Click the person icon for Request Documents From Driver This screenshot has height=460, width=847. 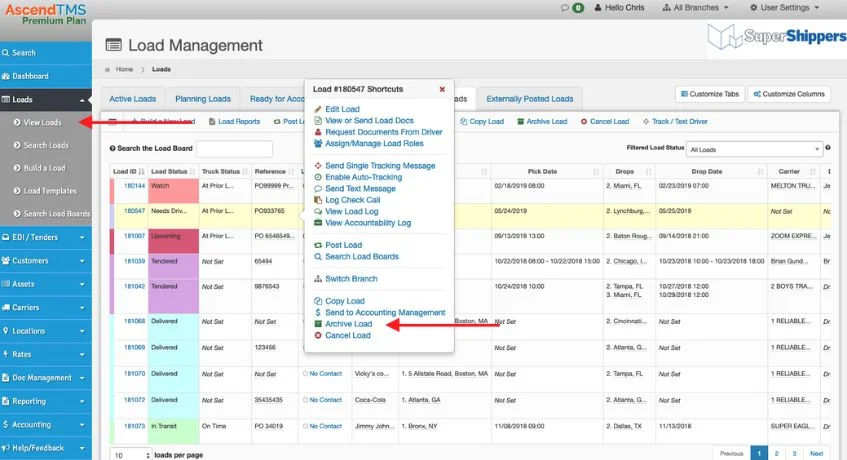318,132
